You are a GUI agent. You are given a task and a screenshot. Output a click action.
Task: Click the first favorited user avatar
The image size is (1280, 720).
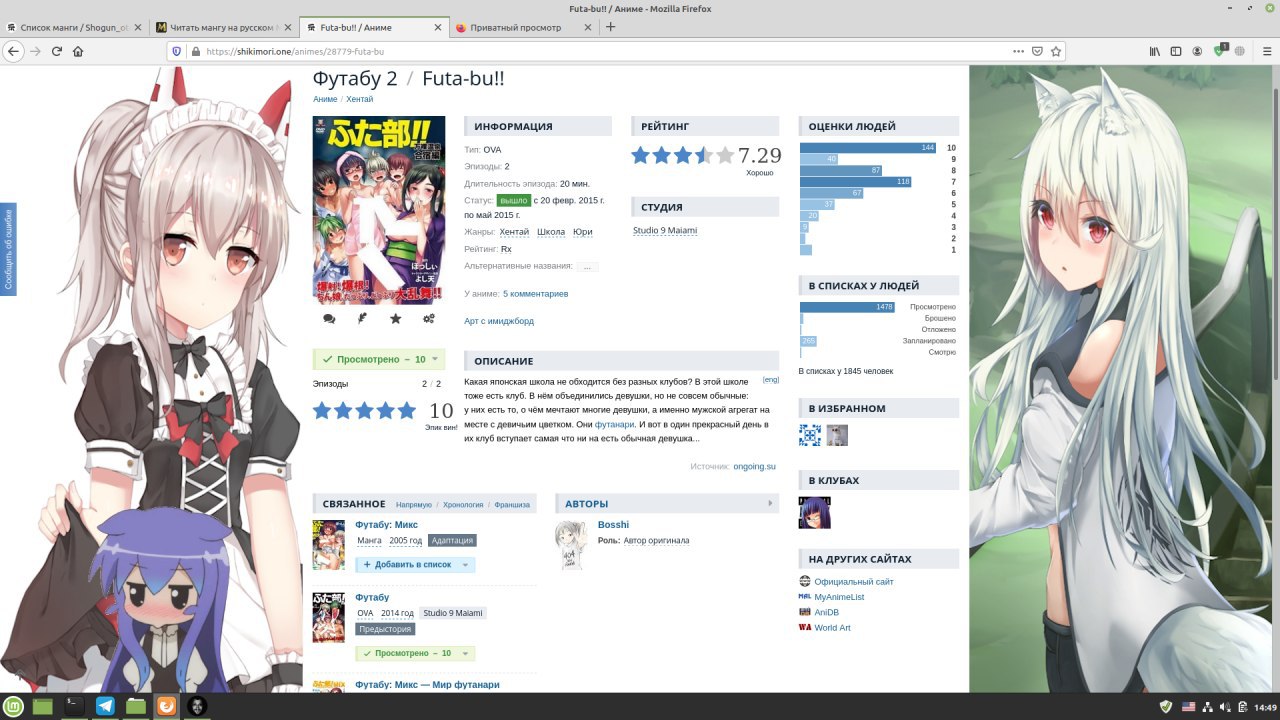coord(810,435)
